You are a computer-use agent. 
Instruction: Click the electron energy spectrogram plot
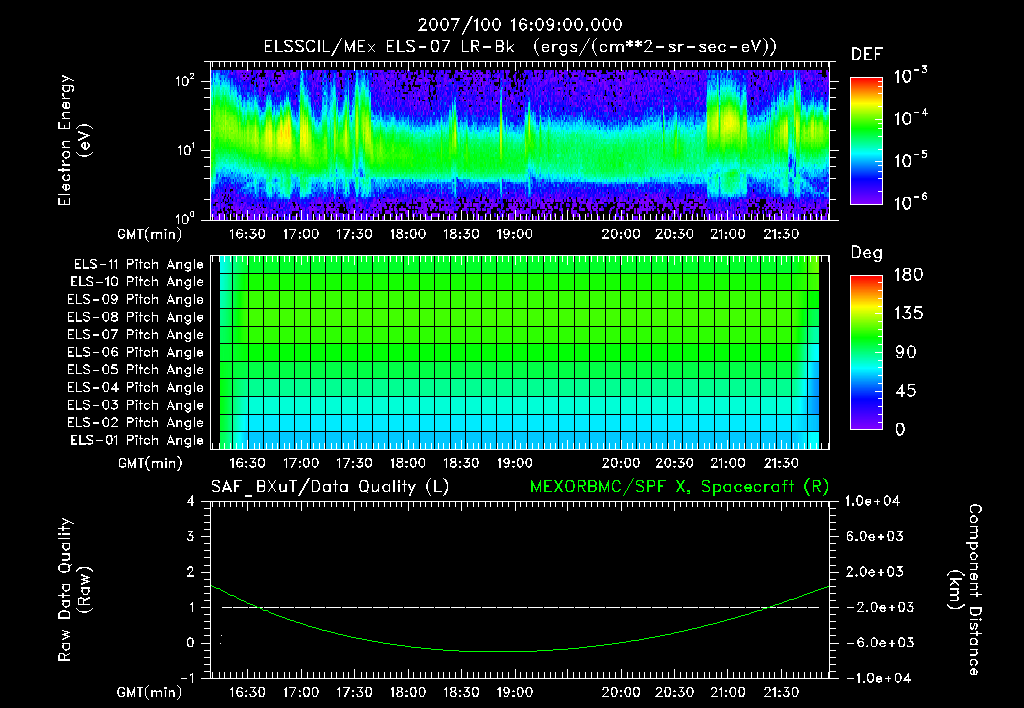tap(520, 141)
